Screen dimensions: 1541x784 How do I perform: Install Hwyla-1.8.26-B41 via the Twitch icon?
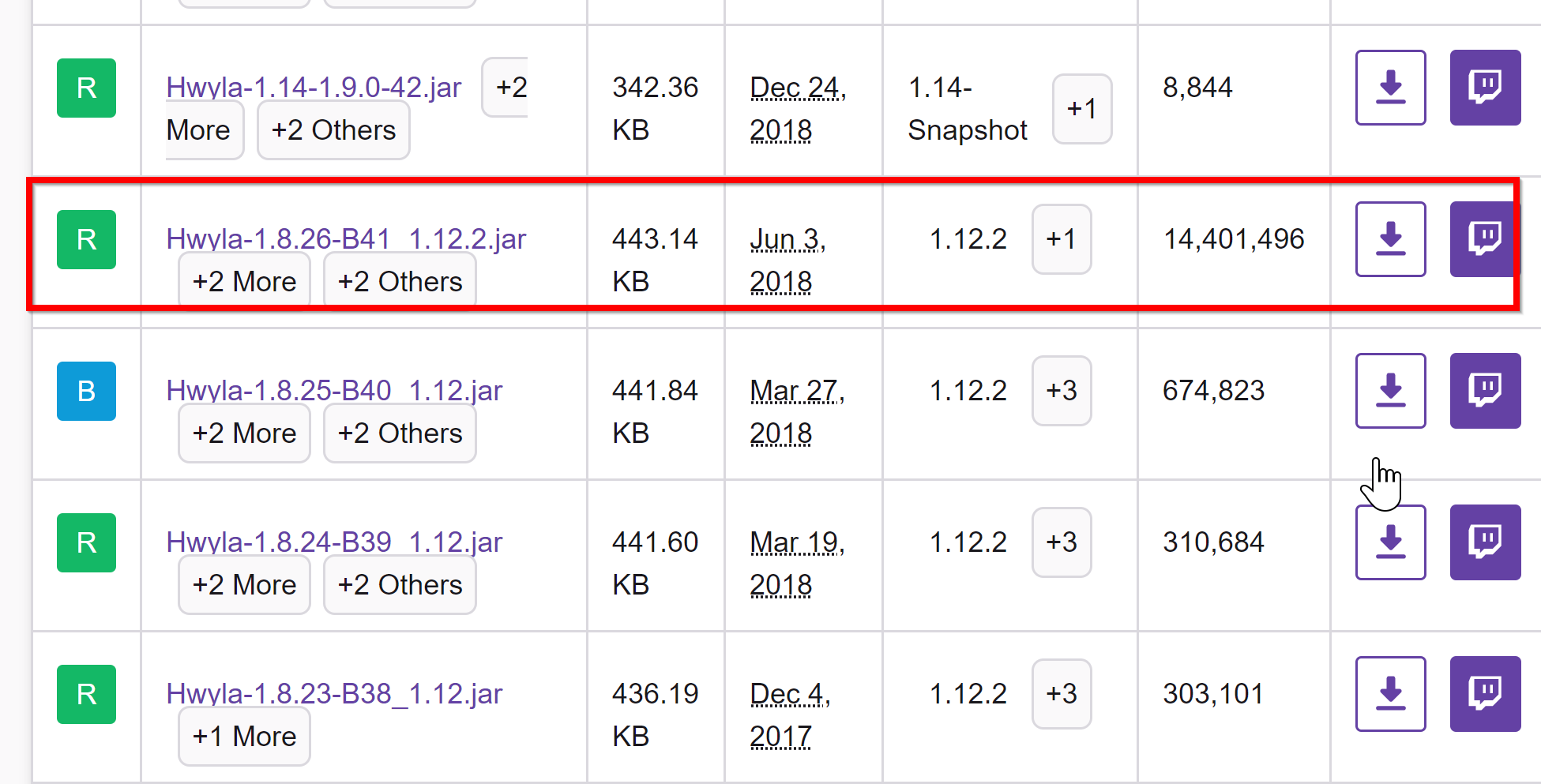(x=1484, y=239)
